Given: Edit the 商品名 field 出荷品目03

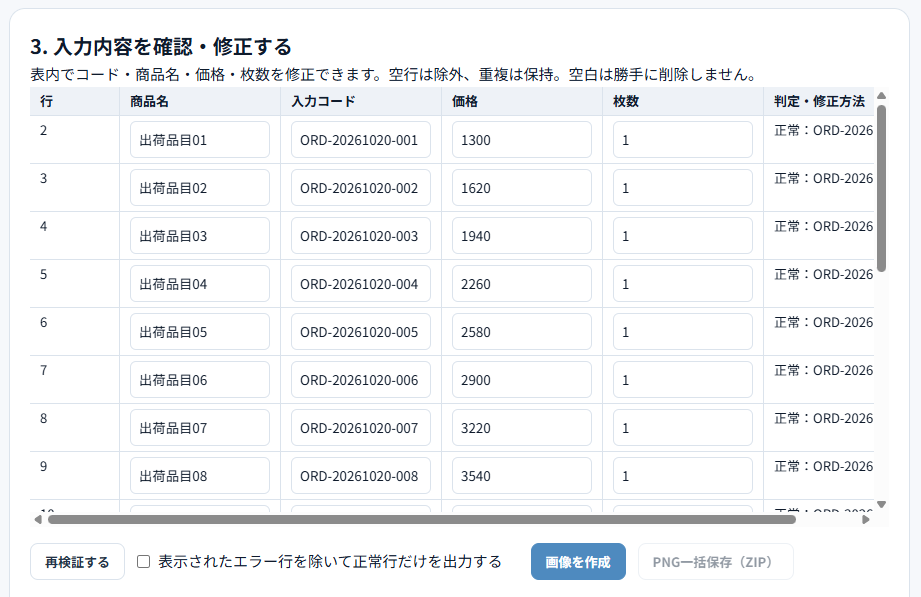Looking at the screenshot, I should click(200, 236).
